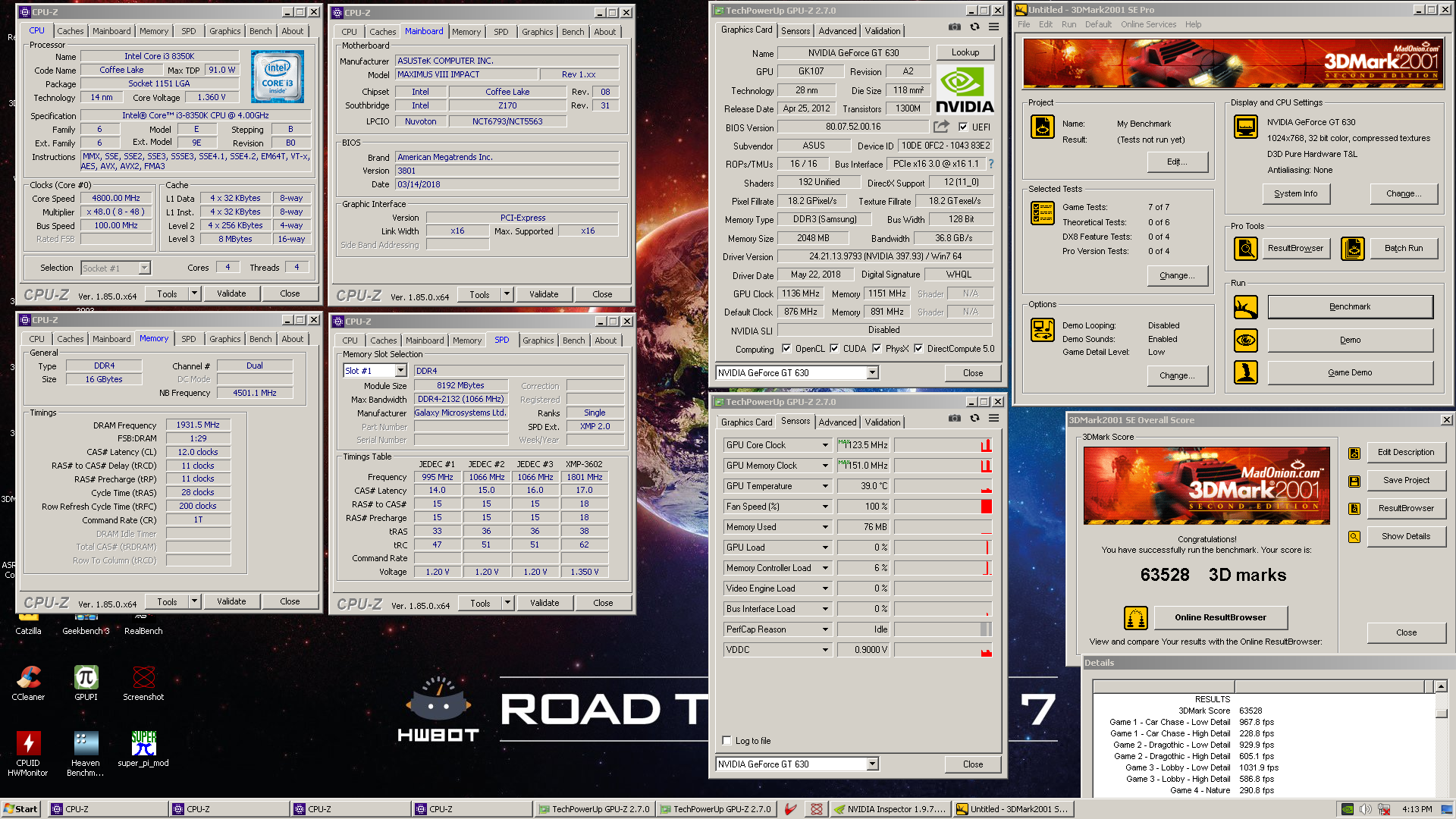Open GPU selection dropdown in GPU-Z Graphics Card window
Image resolution: width=1456 pixels, height=819 pixels.
(873, 373)
